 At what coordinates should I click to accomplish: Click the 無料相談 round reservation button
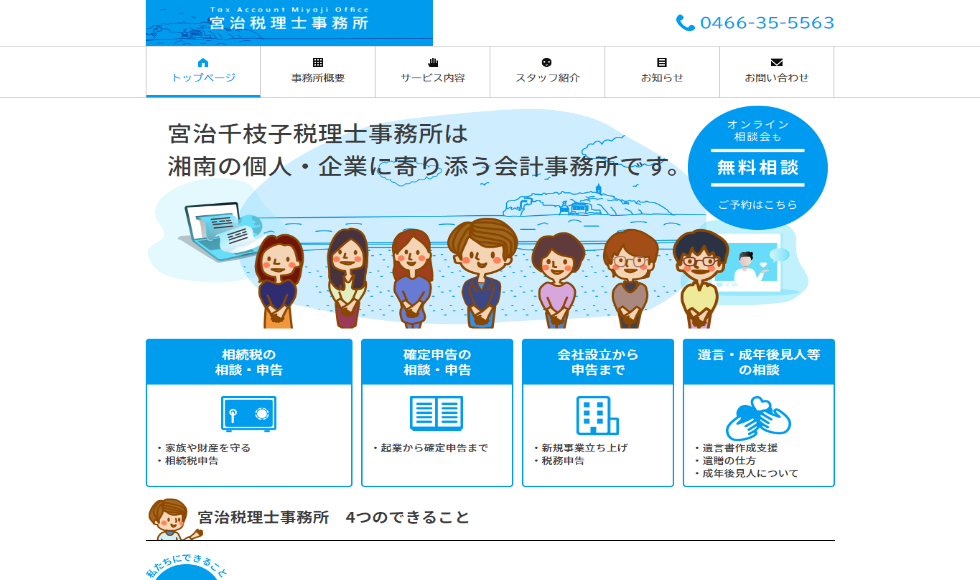(x=758, y=168)
